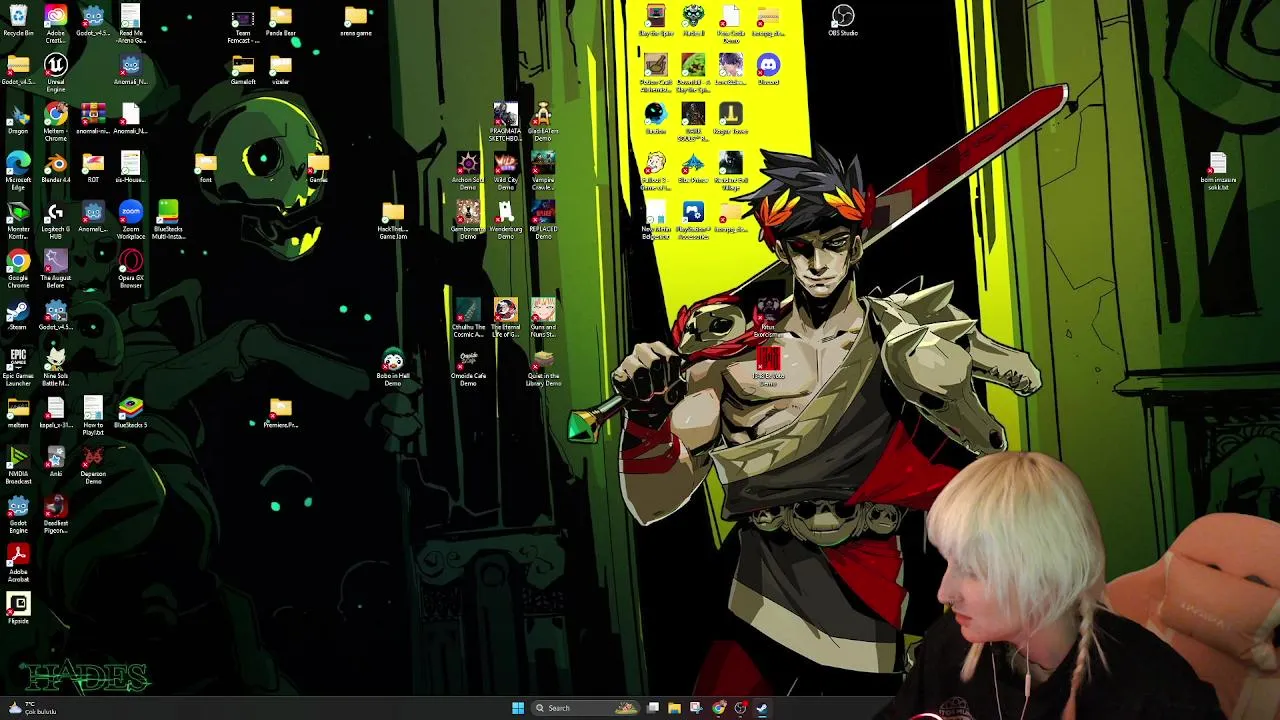Open Godot Engine desktop shortcut

(x=18, y=514)
